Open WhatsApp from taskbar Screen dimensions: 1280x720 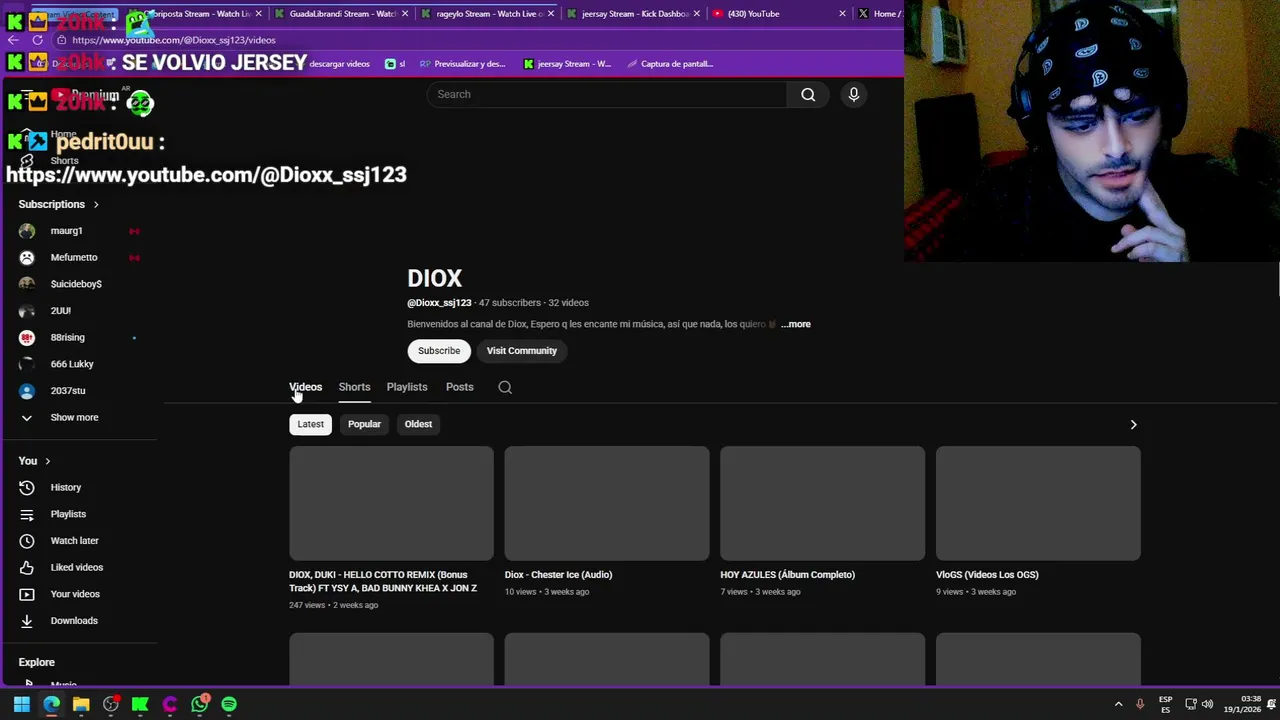tap(200, 704)
